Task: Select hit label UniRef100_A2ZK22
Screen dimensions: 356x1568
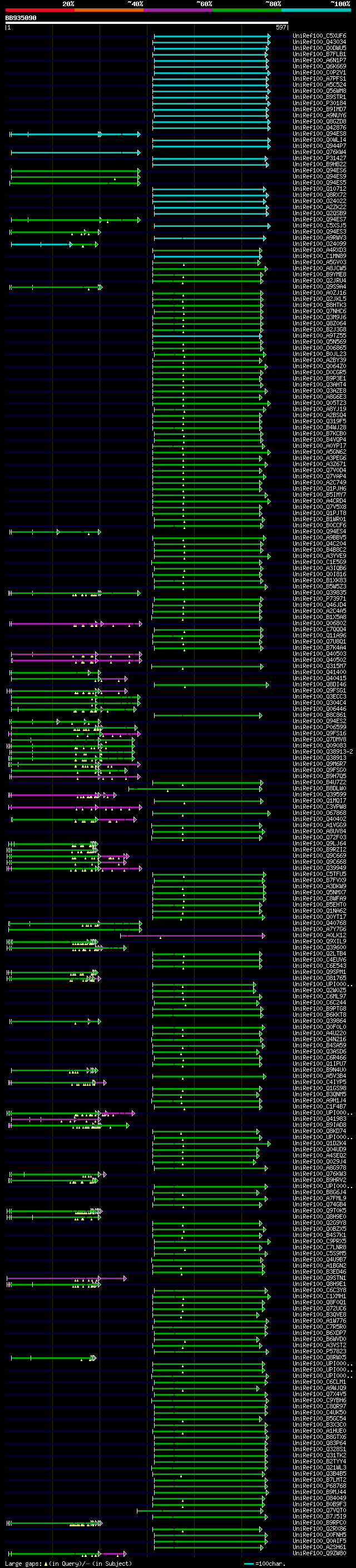Action: tap(319, 207)
